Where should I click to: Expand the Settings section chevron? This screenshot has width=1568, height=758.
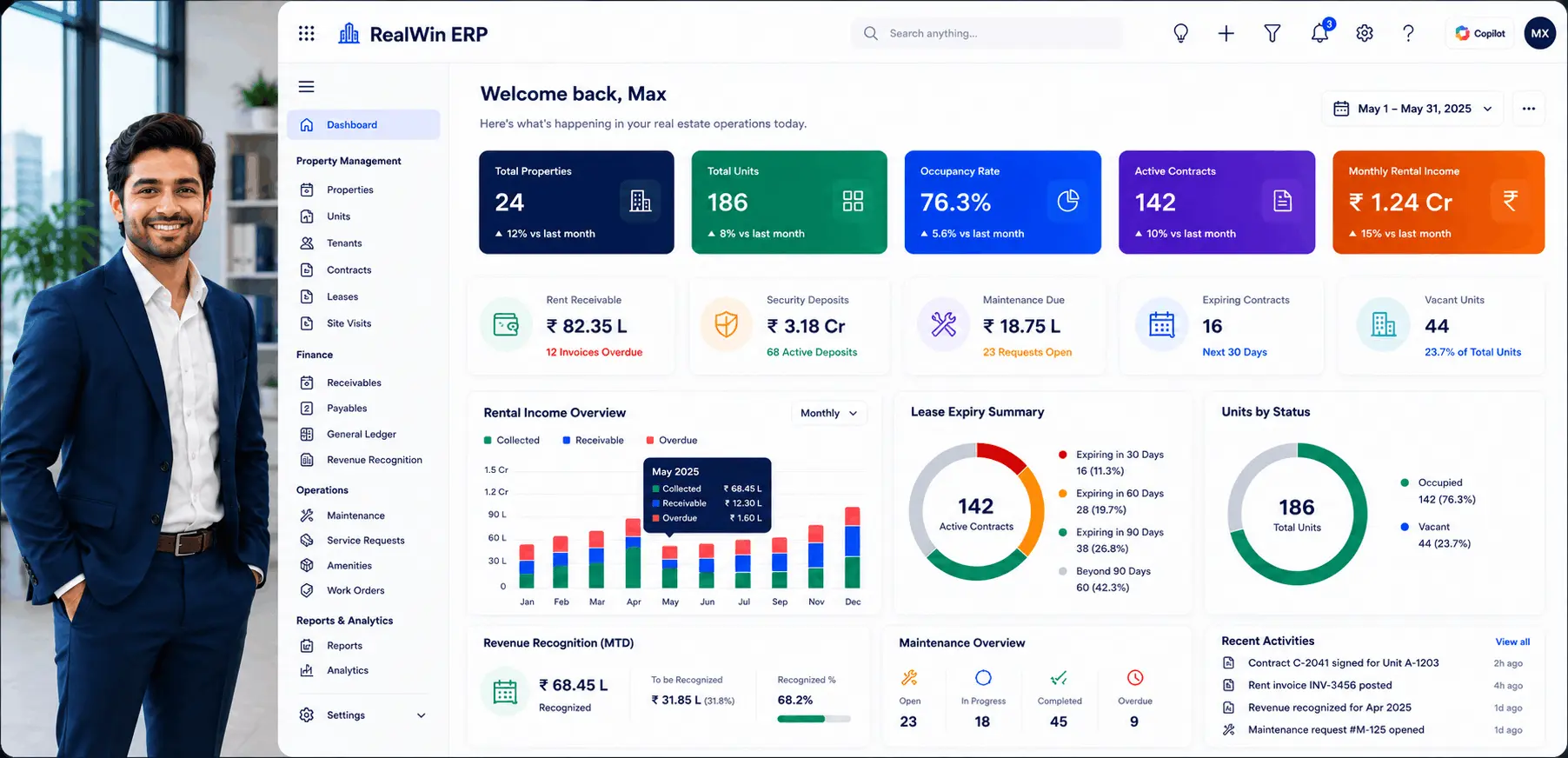422,715
